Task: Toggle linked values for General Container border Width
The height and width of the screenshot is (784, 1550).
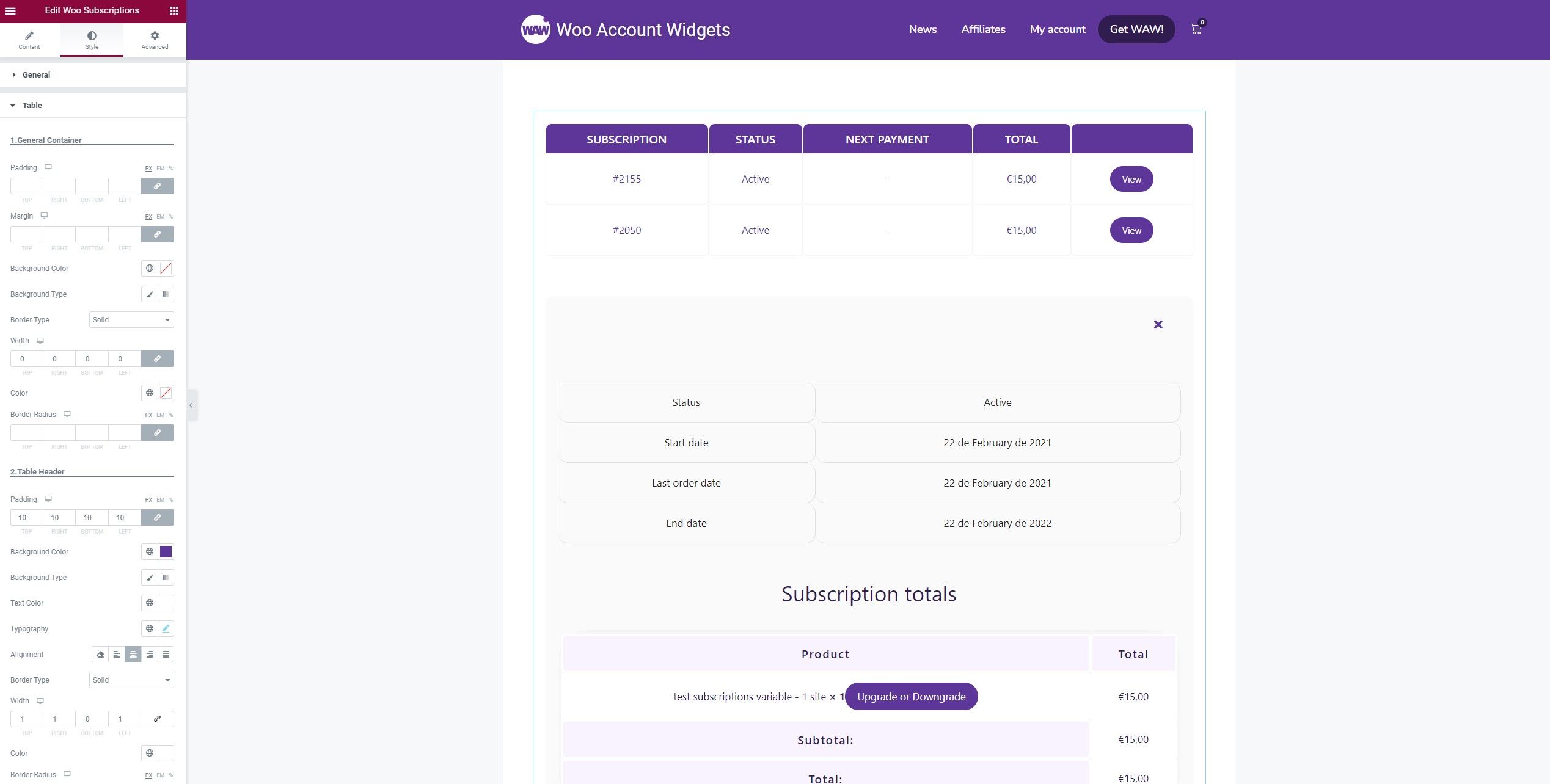Action: (157, 358)
